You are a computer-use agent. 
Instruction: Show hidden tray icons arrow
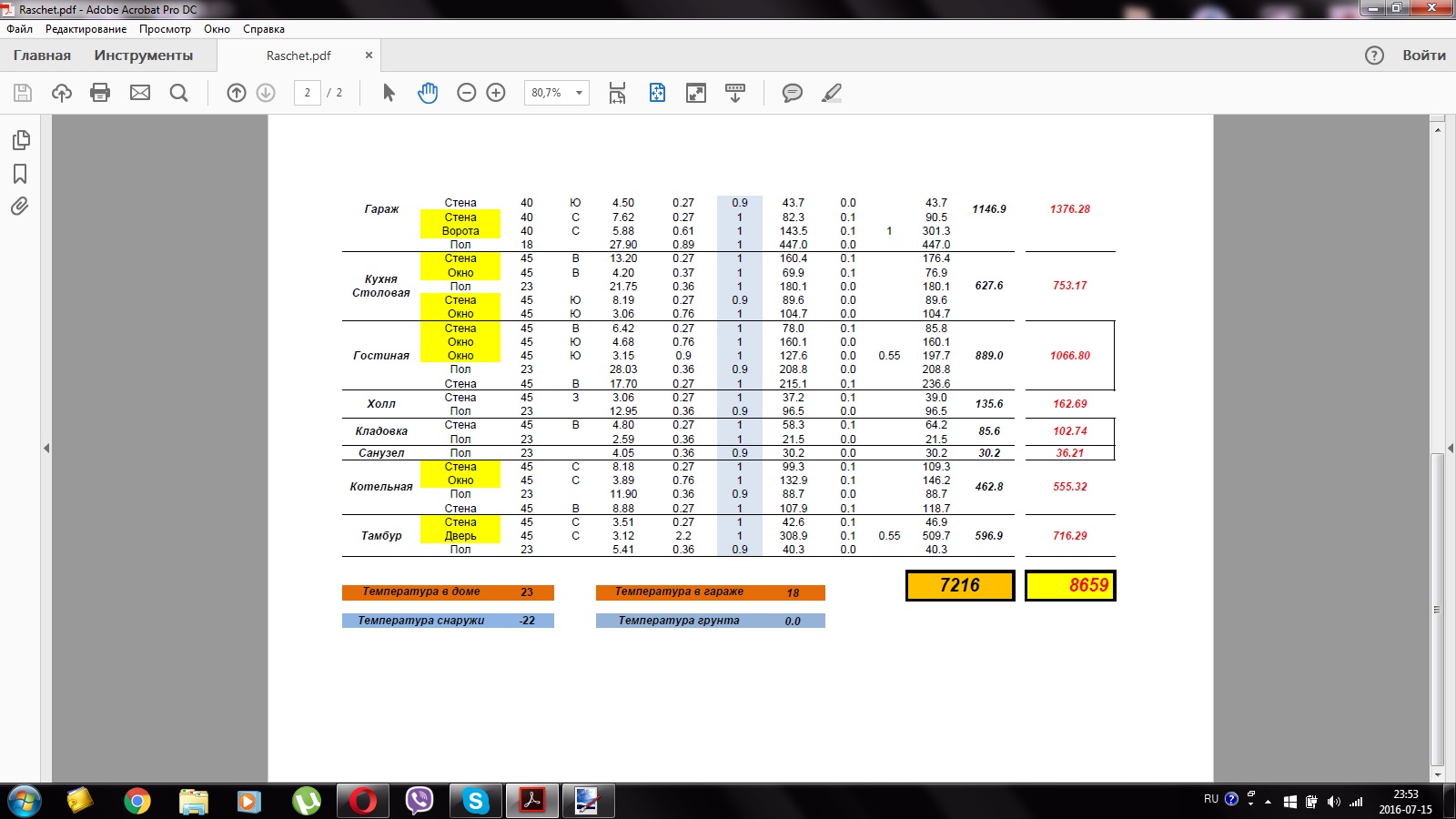[1268, 802]
